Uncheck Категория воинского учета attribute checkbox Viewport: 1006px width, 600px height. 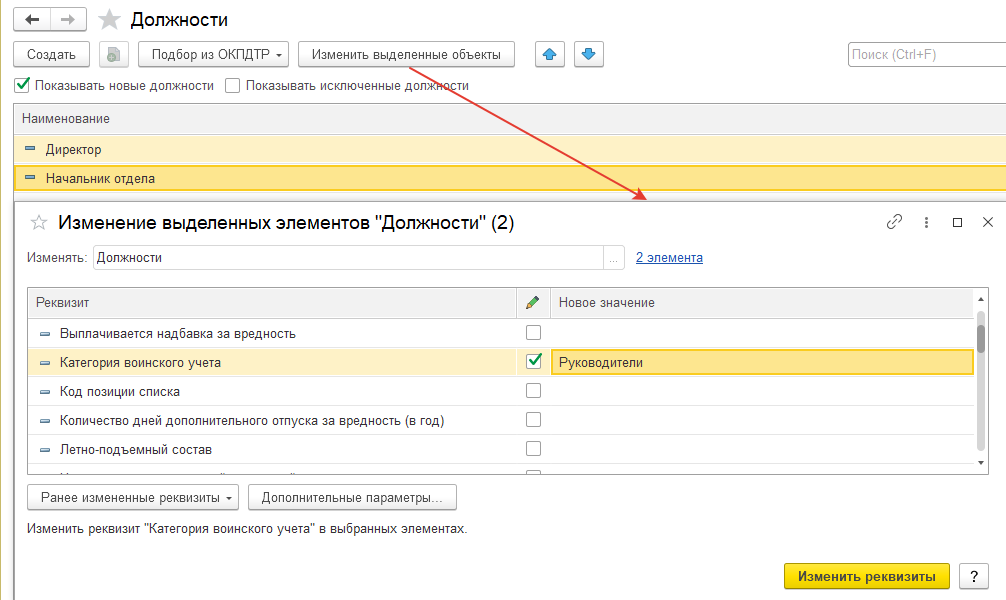pos(534,362)
